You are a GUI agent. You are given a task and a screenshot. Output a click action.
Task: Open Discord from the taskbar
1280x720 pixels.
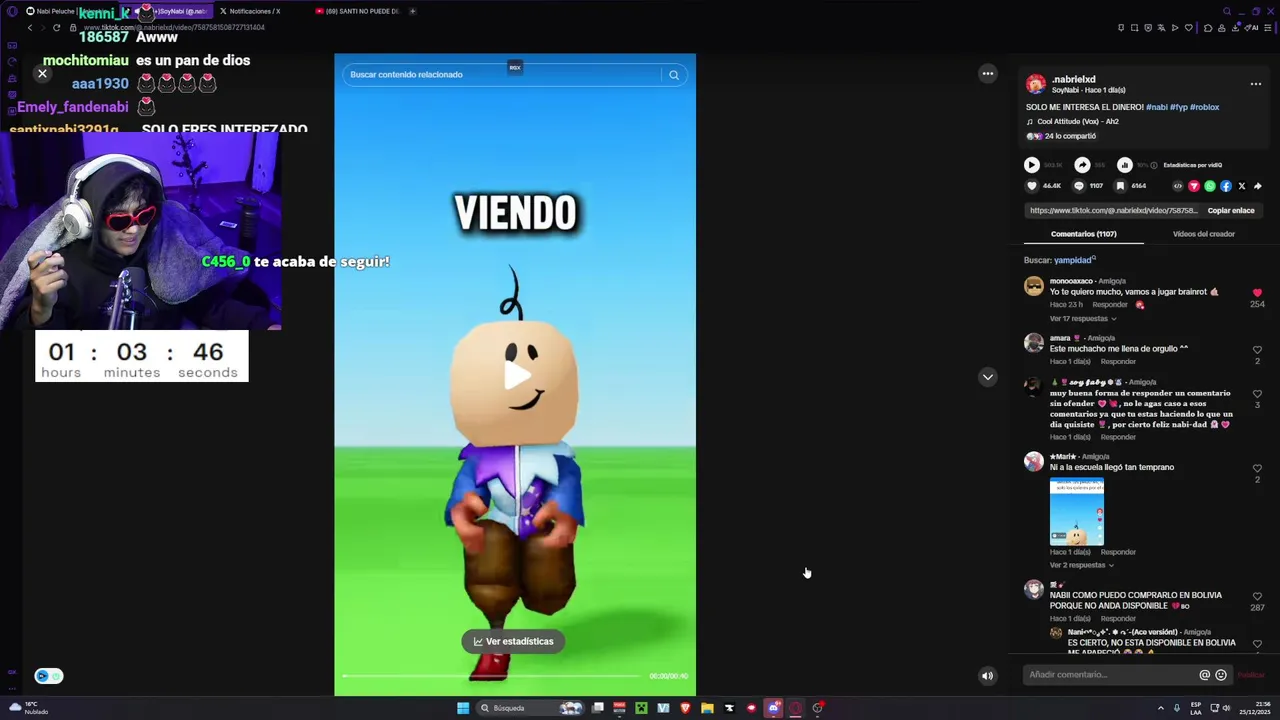point(773,708)
